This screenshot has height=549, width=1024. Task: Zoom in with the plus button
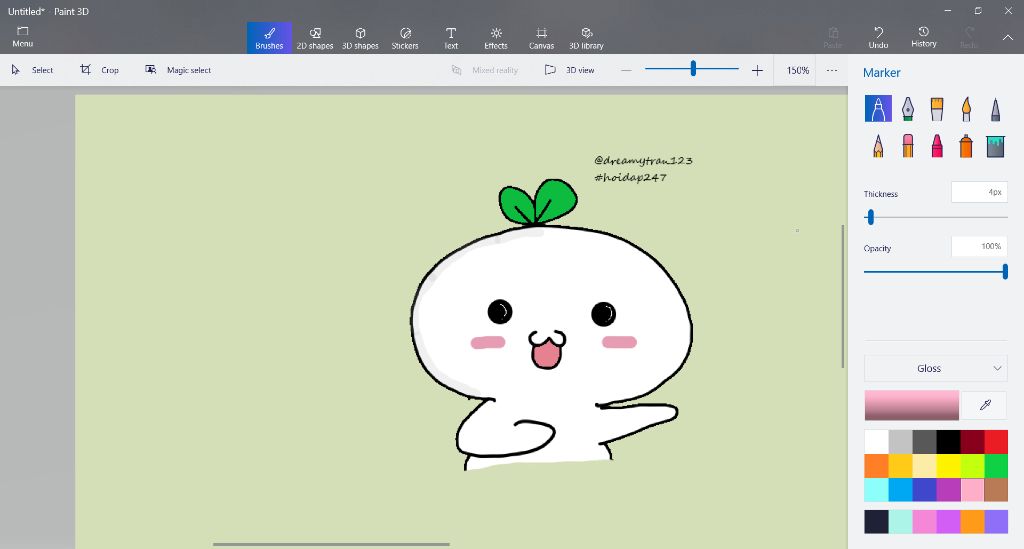(757, 70)
